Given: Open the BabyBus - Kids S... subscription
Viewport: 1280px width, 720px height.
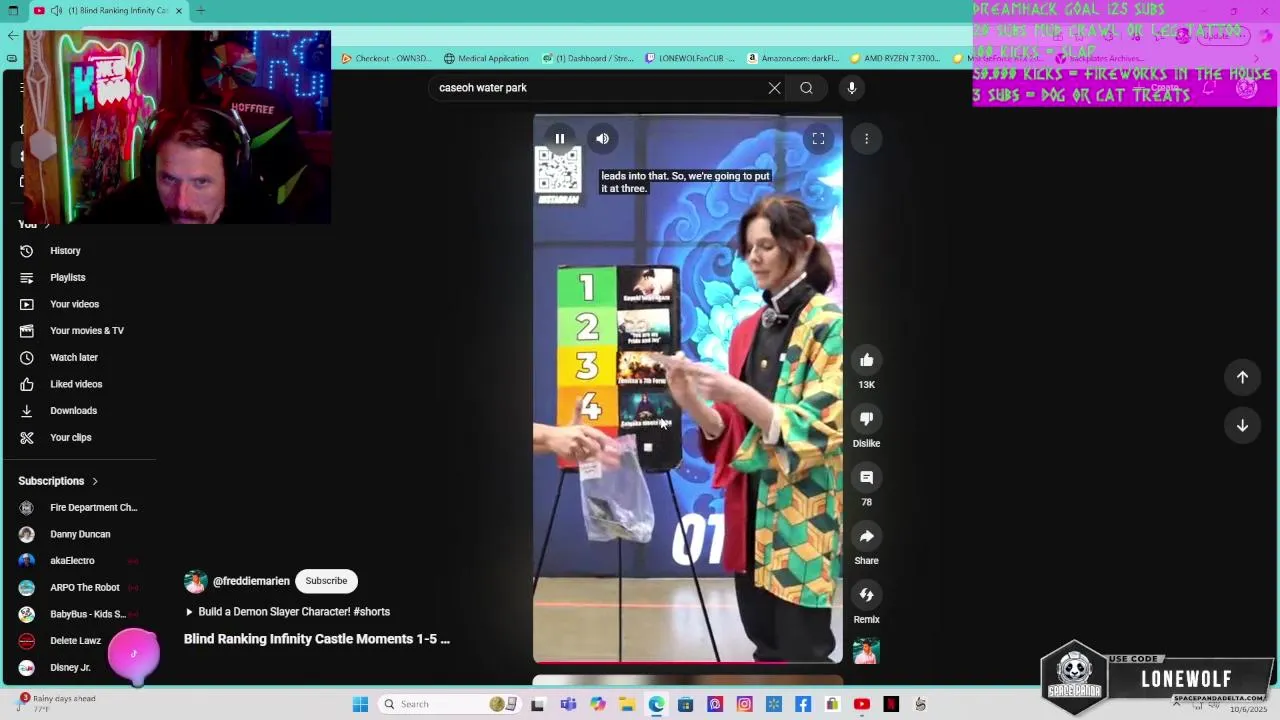Looking at the screenshot, I should pos(88,614).
